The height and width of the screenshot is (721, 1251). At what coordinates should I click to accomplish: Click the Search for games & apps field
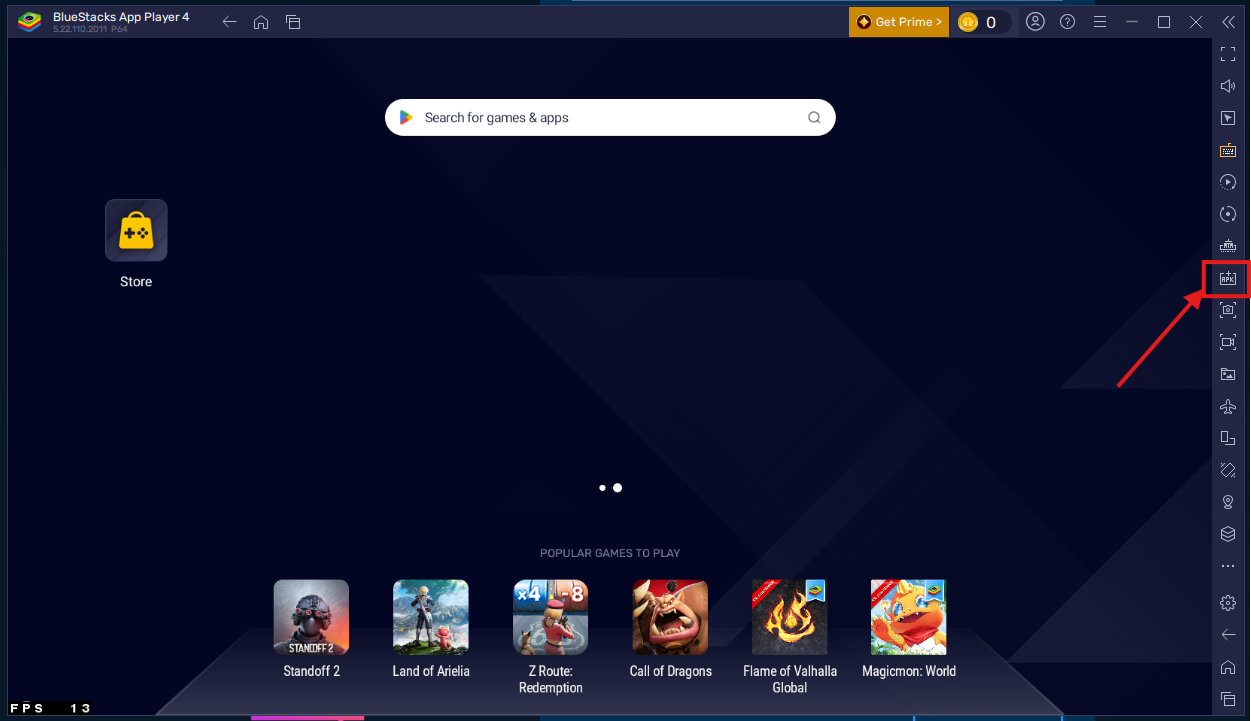pos(610,118)
